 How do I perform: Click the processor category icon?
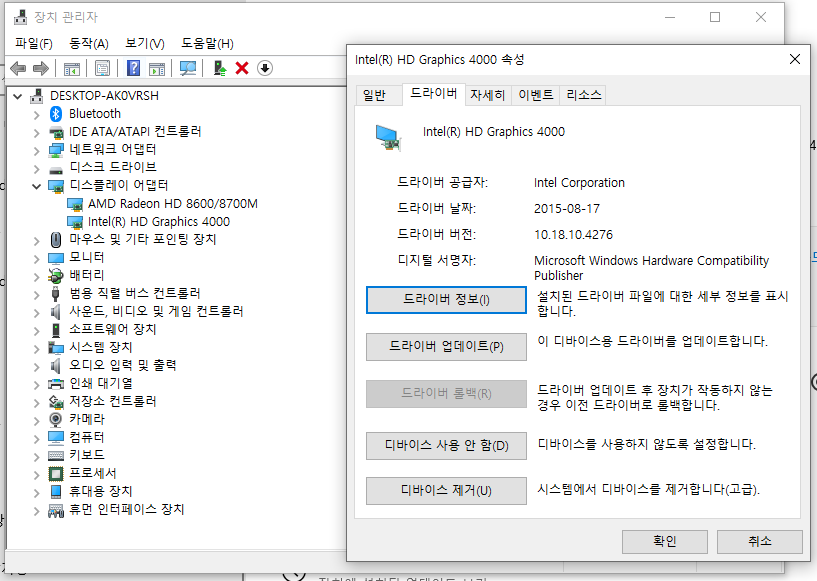[56, 474]
